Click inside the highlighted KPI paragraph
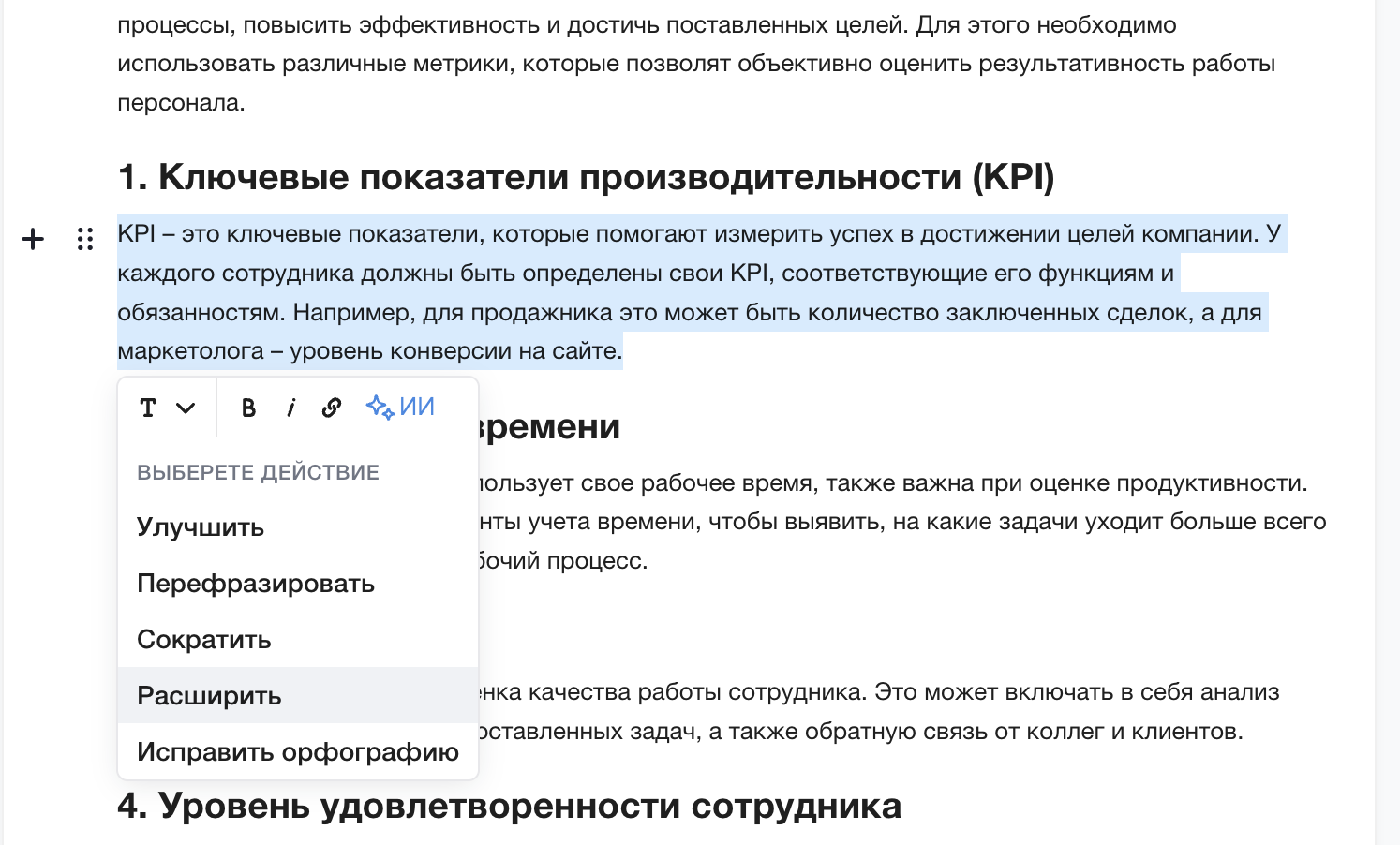1400x845 pixels. [702, 292]
